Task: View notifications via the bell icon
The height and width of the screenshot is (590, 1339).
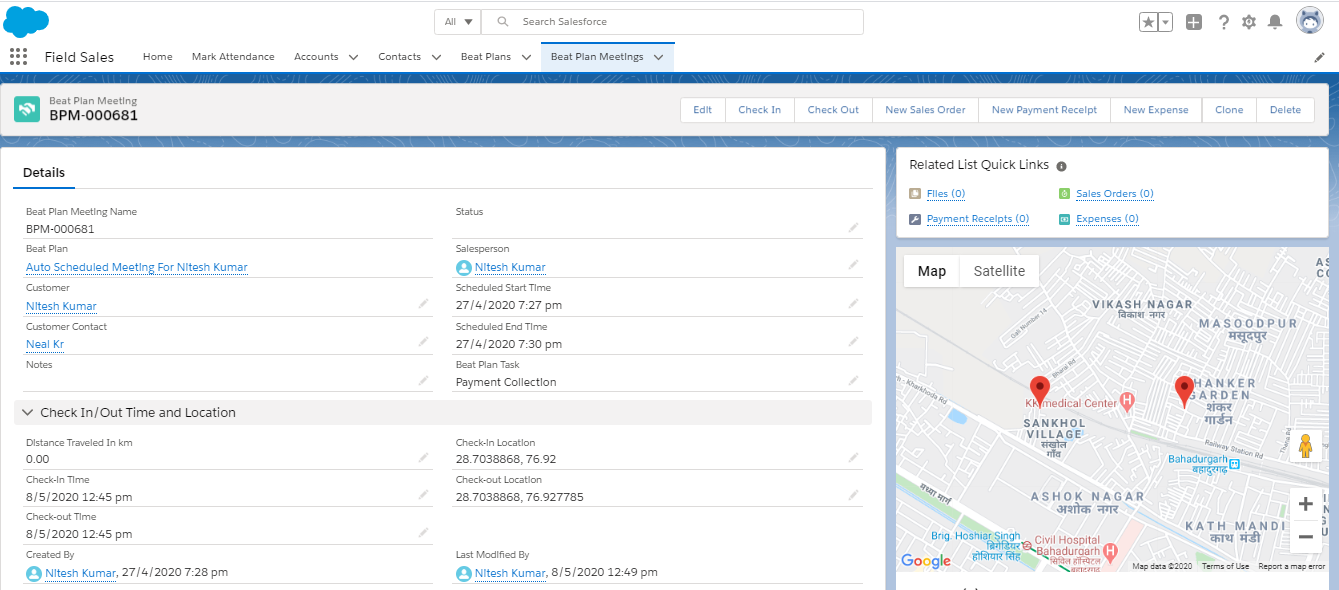Action: click(x=1274, y=21)
